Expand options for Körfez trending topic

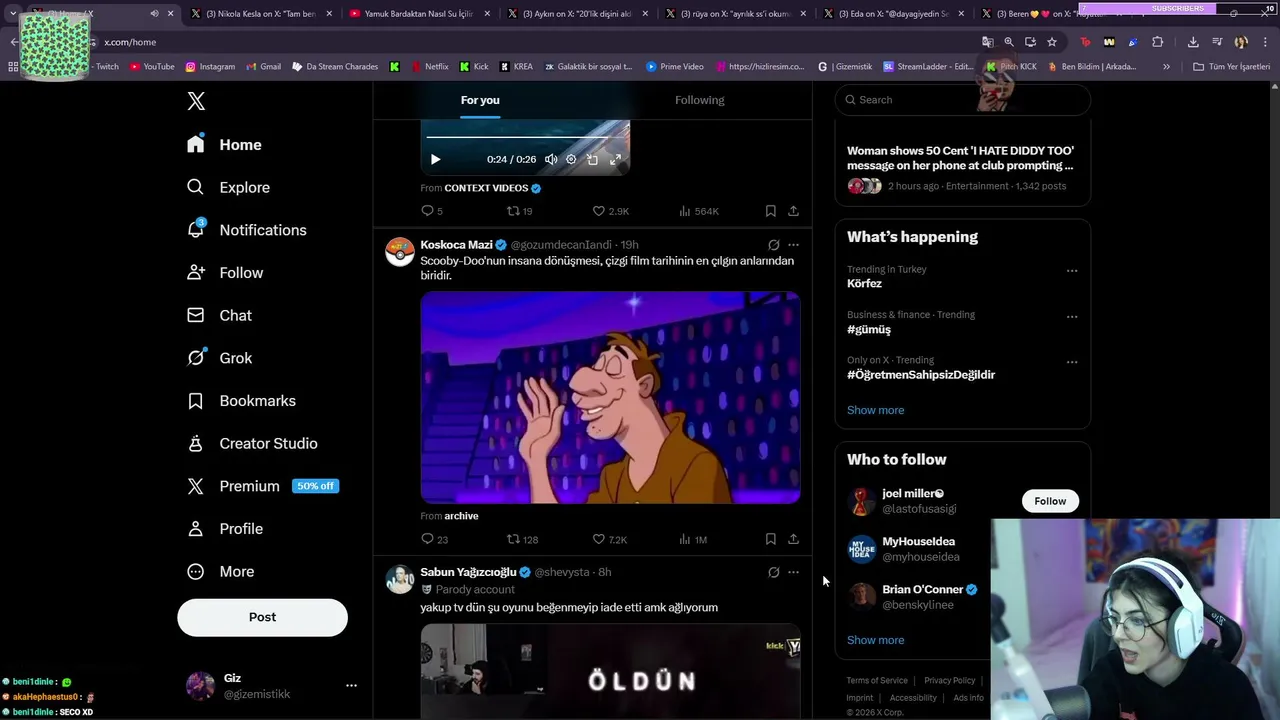pos(1072,271)
